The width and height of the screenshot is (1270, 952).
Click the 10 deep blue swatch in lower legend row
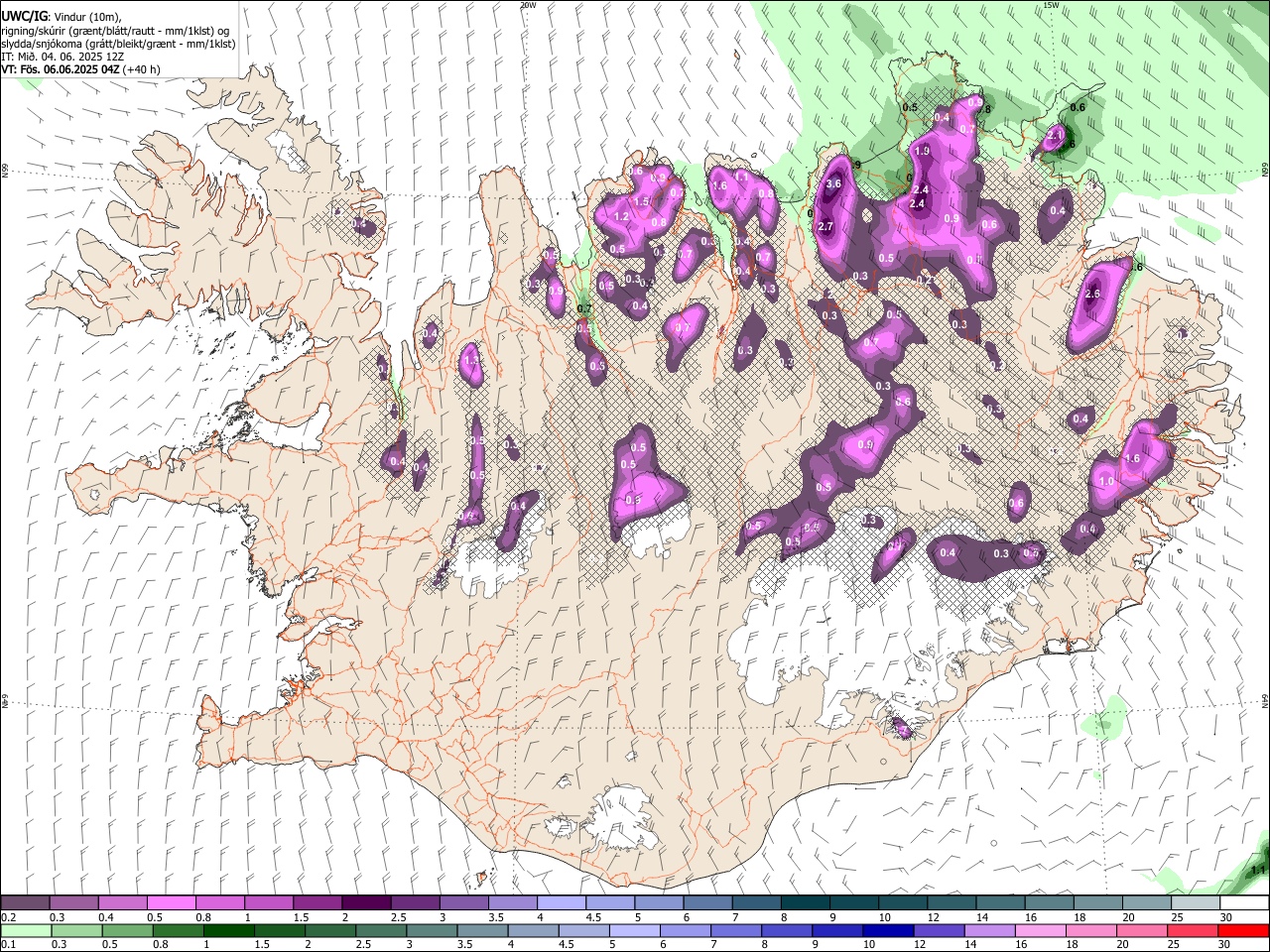click(888, 930)
